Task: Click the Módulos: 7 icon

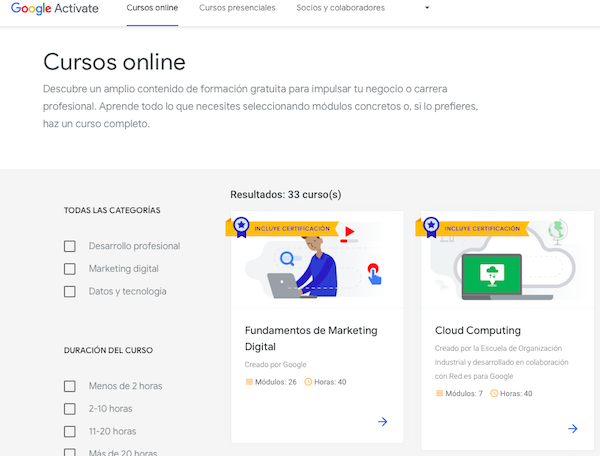Action: point(439,393)
